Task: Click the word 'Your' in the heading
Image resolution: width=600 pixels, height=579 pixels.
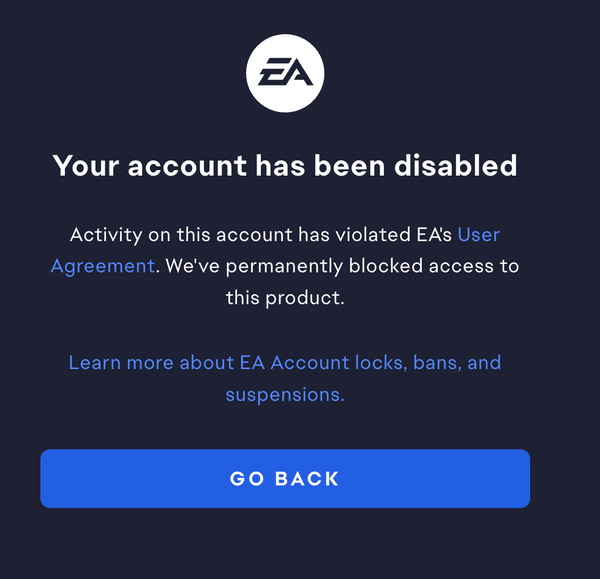Action: coord(86,166)
